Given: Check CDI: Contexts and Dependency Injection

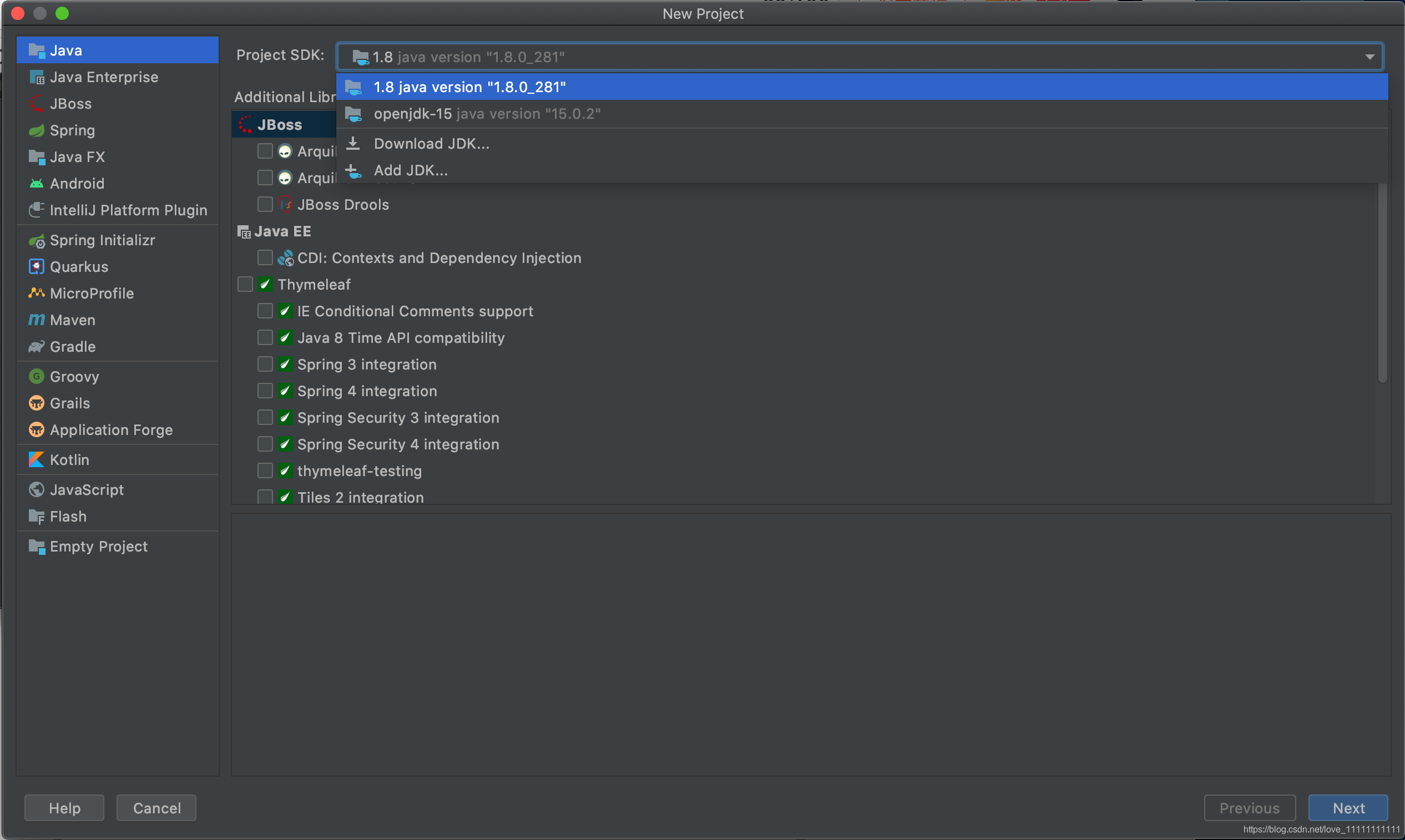Looking at the screenshot, I should coord(265,257).
